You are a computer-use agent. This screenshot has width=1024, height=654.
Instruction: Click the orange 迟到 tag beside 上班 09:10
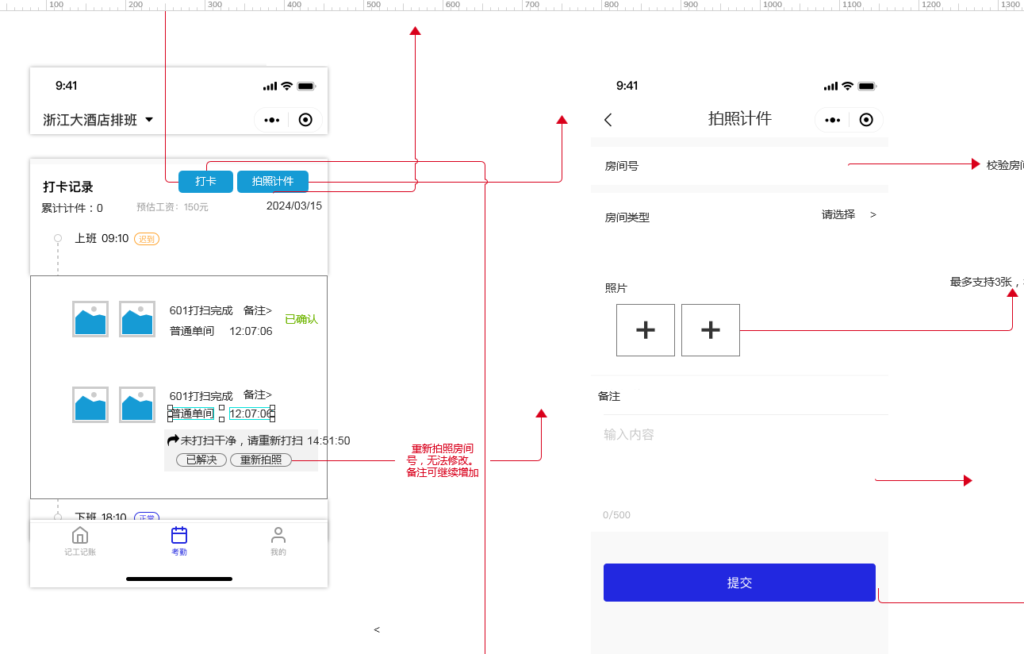[x=147, y=239]
